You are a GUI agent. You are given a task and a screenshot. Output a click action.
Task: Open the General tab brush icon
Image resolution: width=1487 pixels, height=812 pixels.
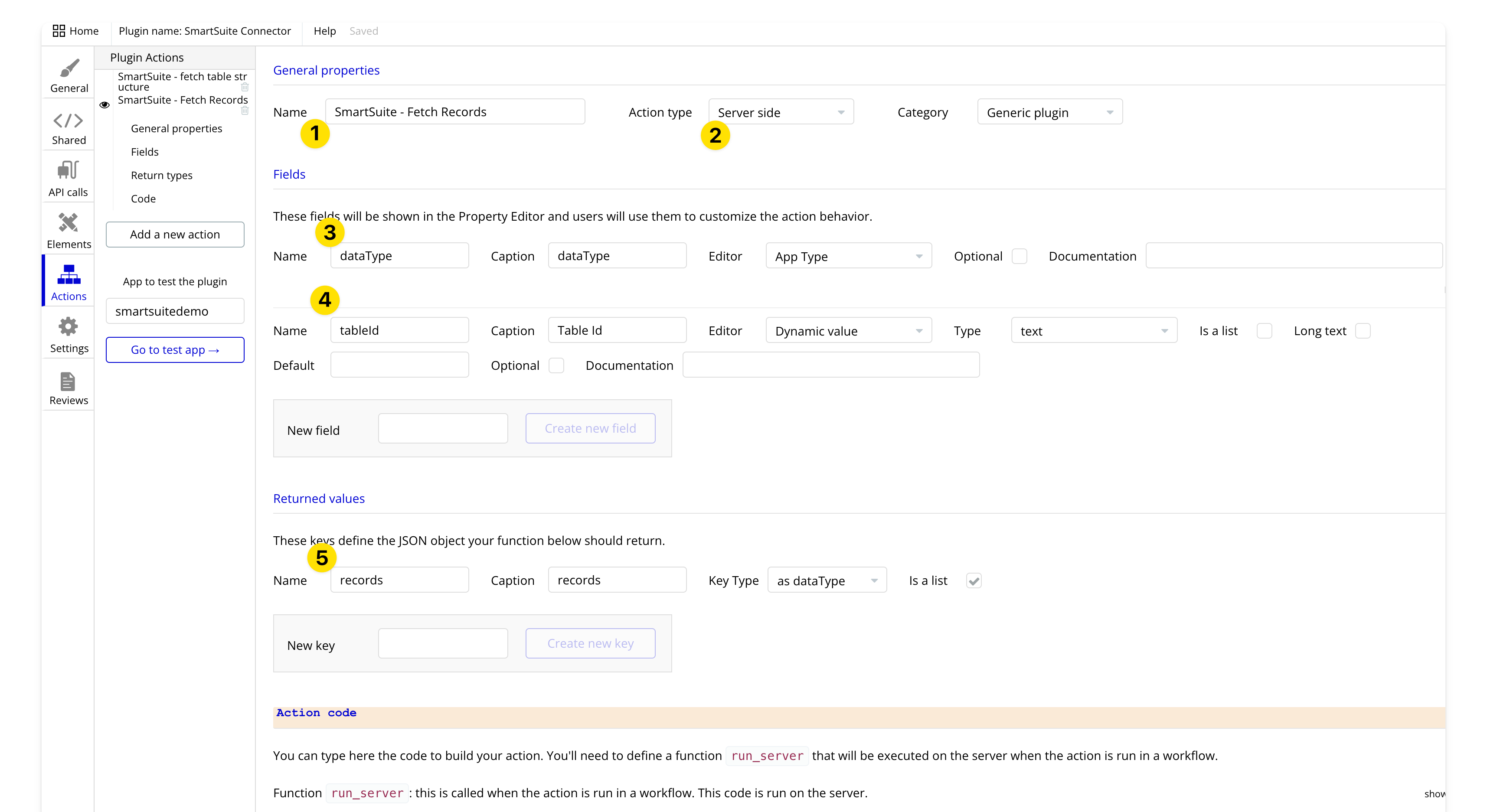[x=69, y=68]
